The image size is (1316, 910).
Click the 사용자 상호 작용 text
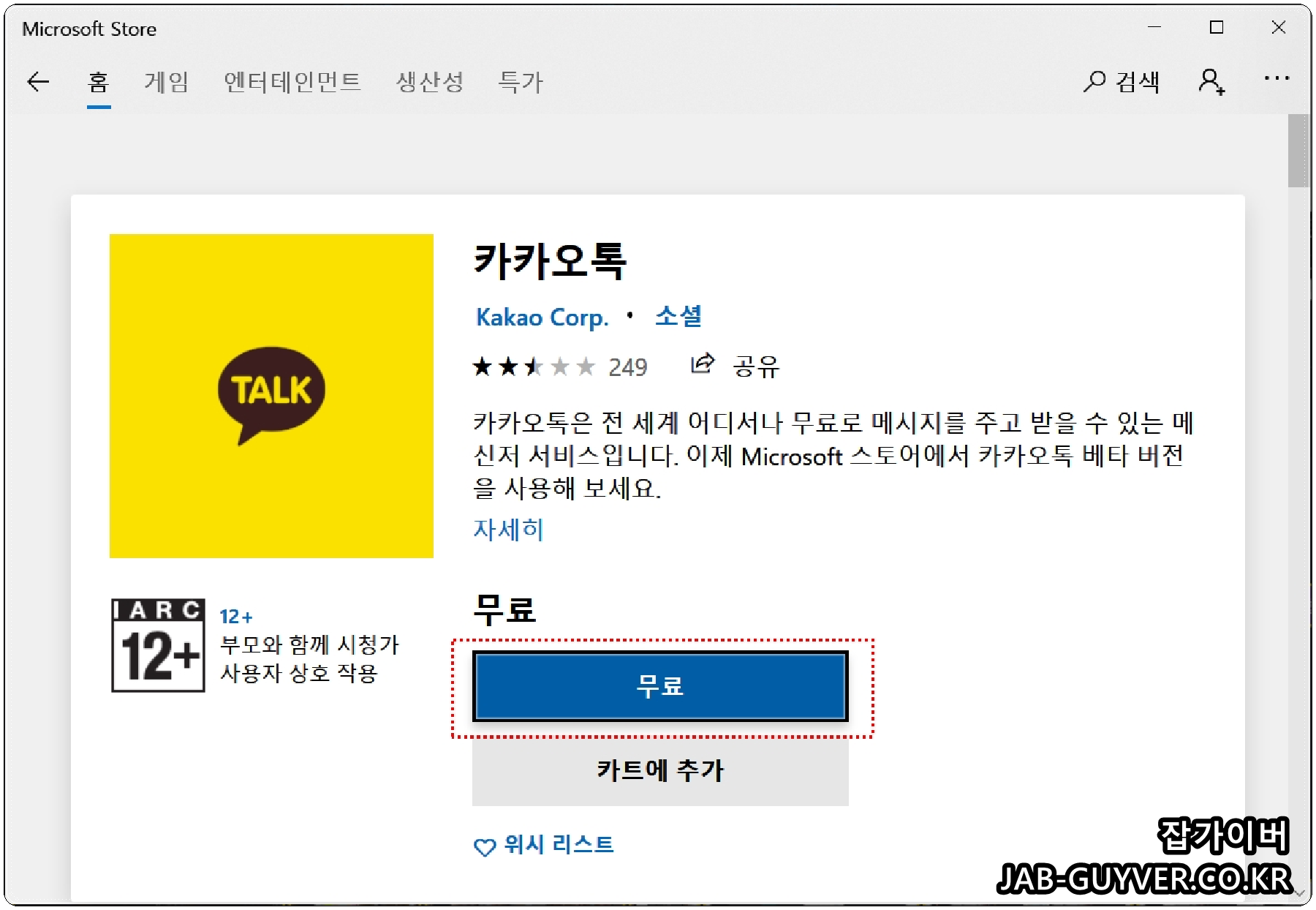click(x=299, y=672)
